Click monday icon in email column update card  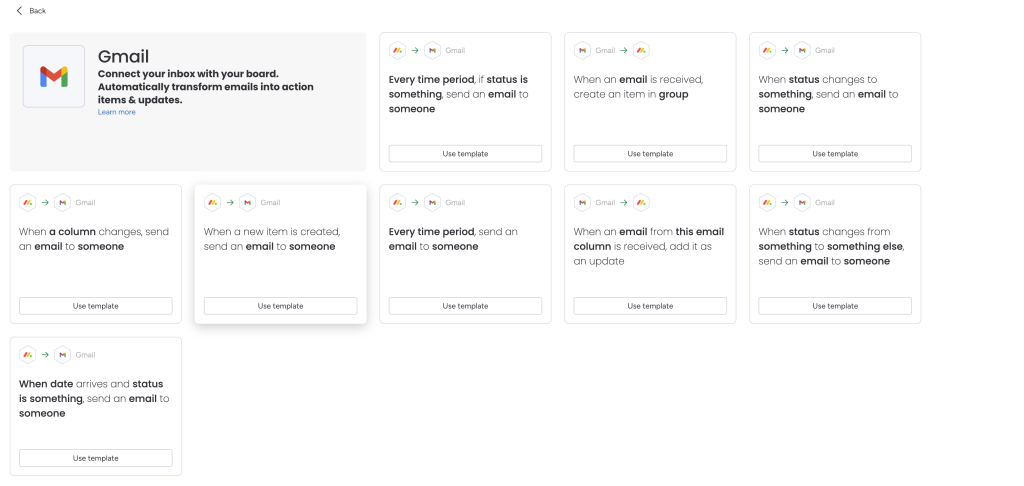coord(641,202)
